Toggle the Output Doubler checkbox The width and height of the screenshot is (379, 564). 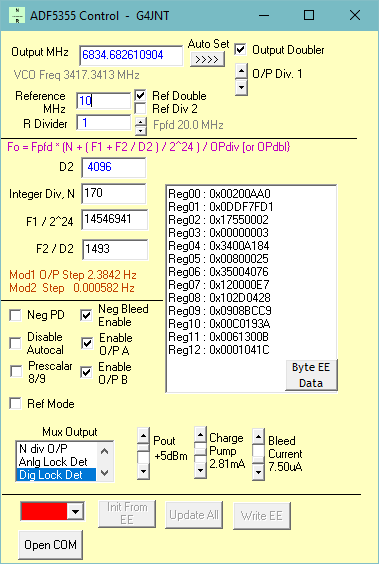click(240, 50)
